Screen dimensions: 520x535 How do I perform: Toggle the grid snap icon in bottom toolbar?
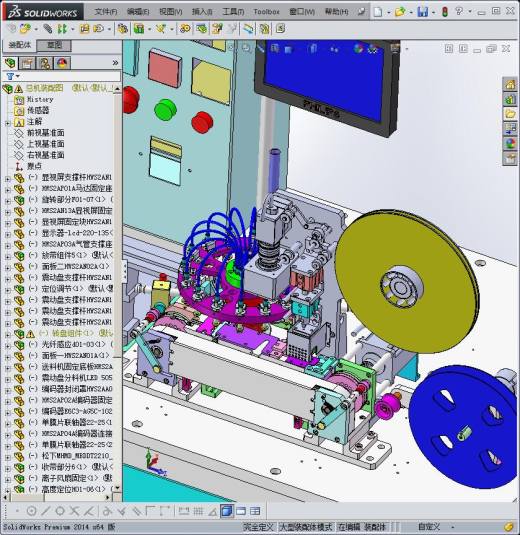pos(198,511)
